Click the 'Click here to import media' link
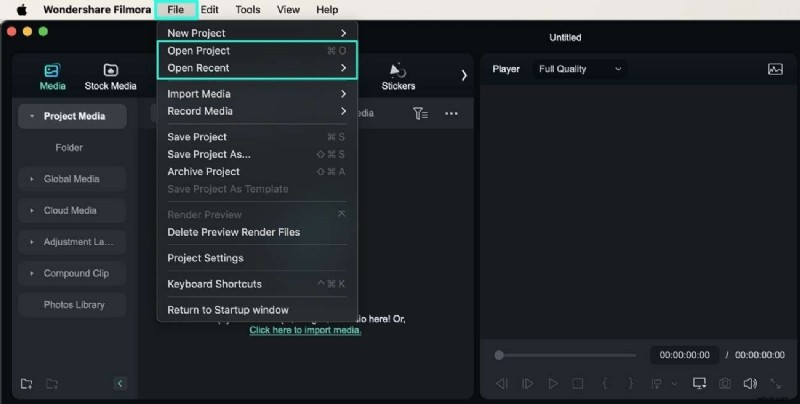 point(305,330)
